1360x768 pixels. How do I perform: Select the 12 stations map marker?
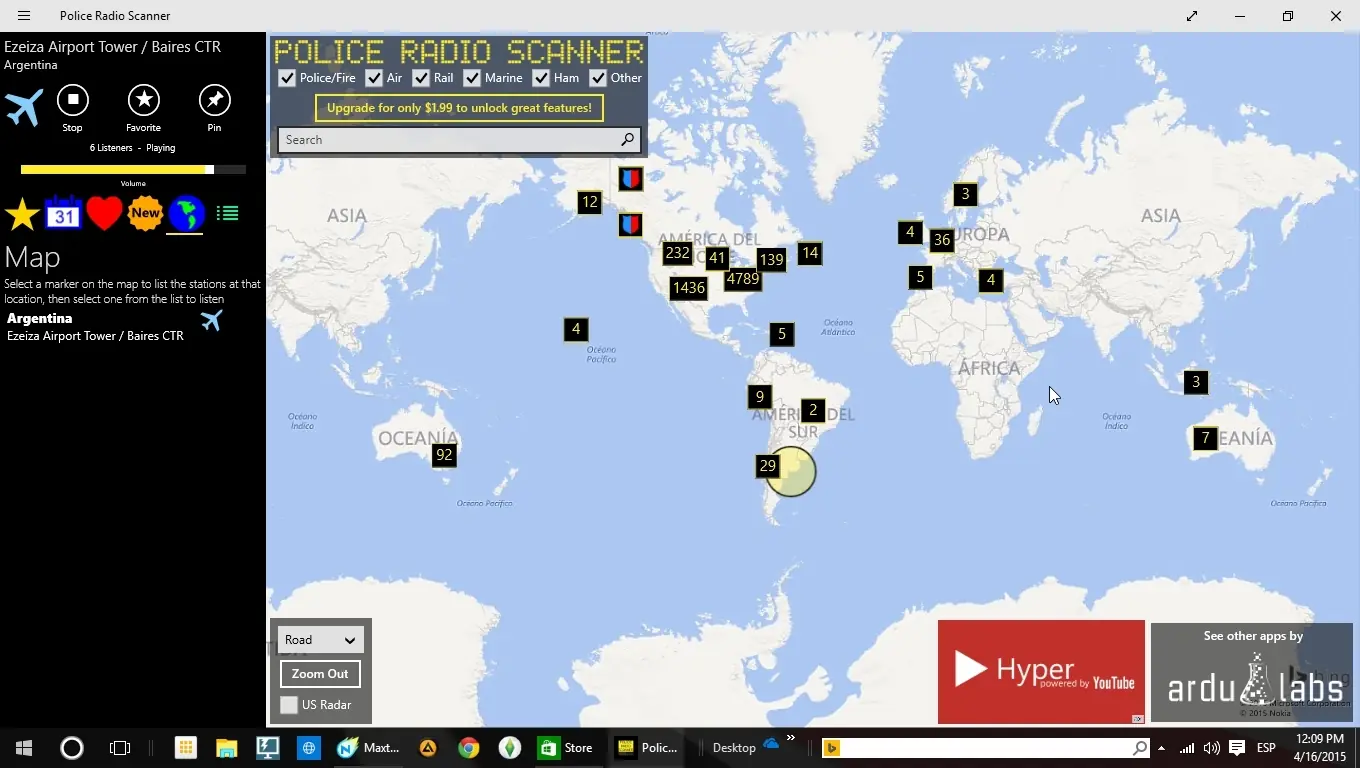[x=589, y=202]
